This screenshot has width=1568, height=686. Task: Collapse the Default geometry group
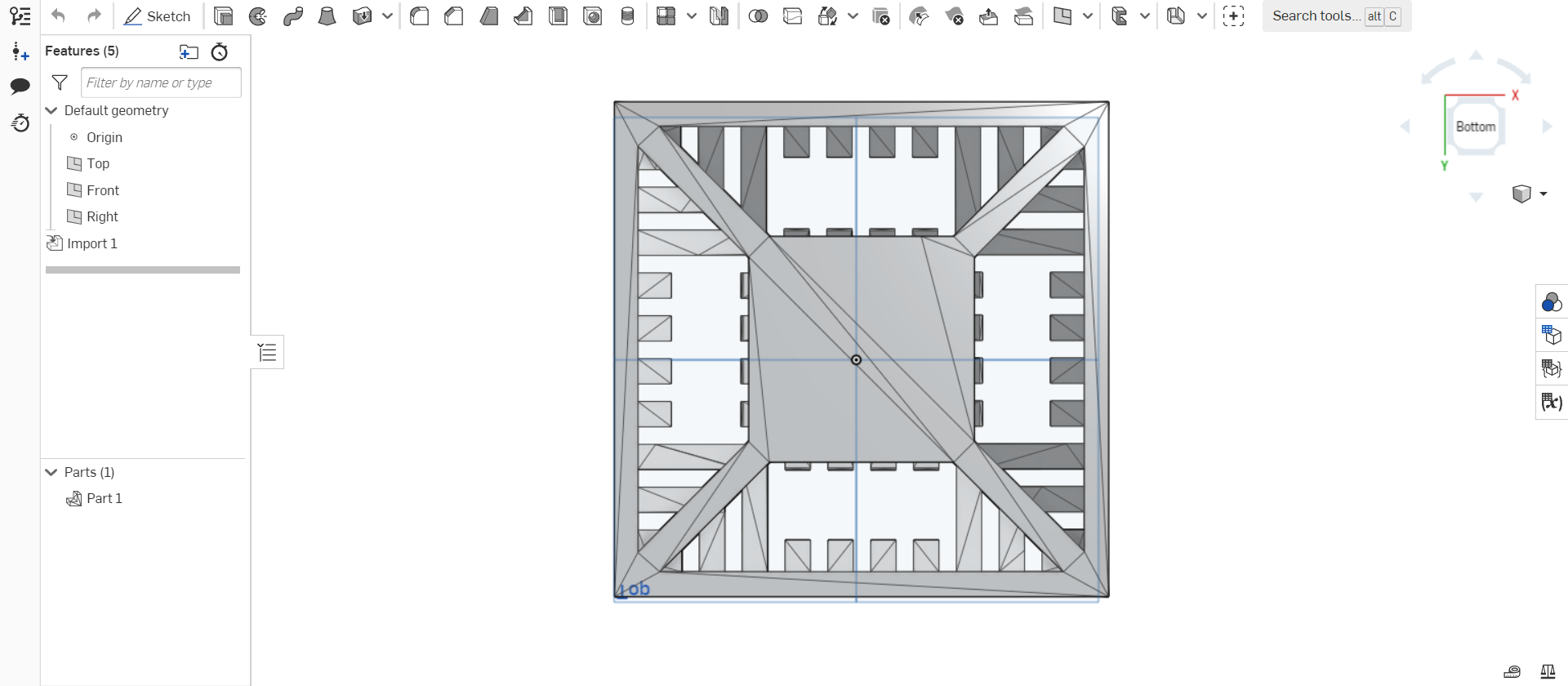coord(51,110)
